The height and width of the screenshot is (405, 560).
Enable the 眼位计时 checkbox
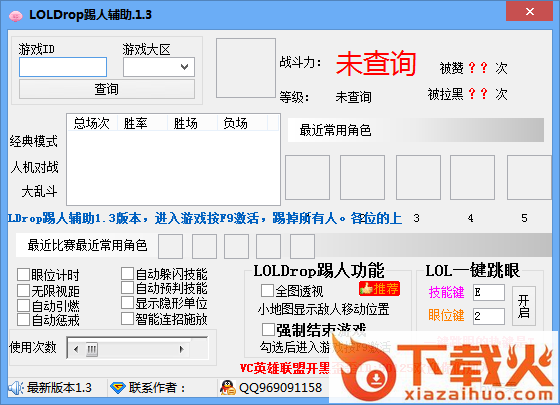tap(24, 275)
